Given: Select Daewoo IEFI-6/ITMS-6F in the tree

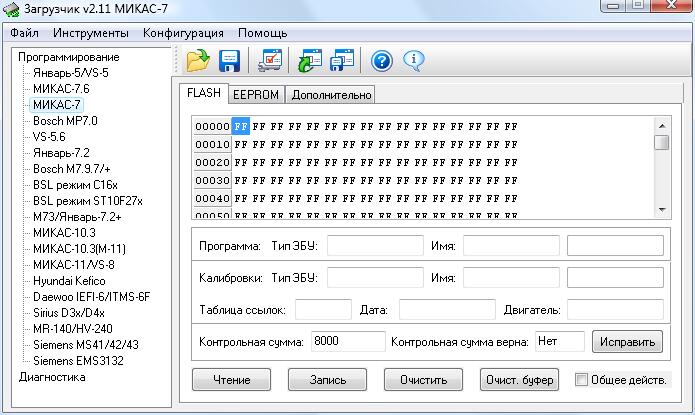Looking at the screenshot, I should coord(92,297).
